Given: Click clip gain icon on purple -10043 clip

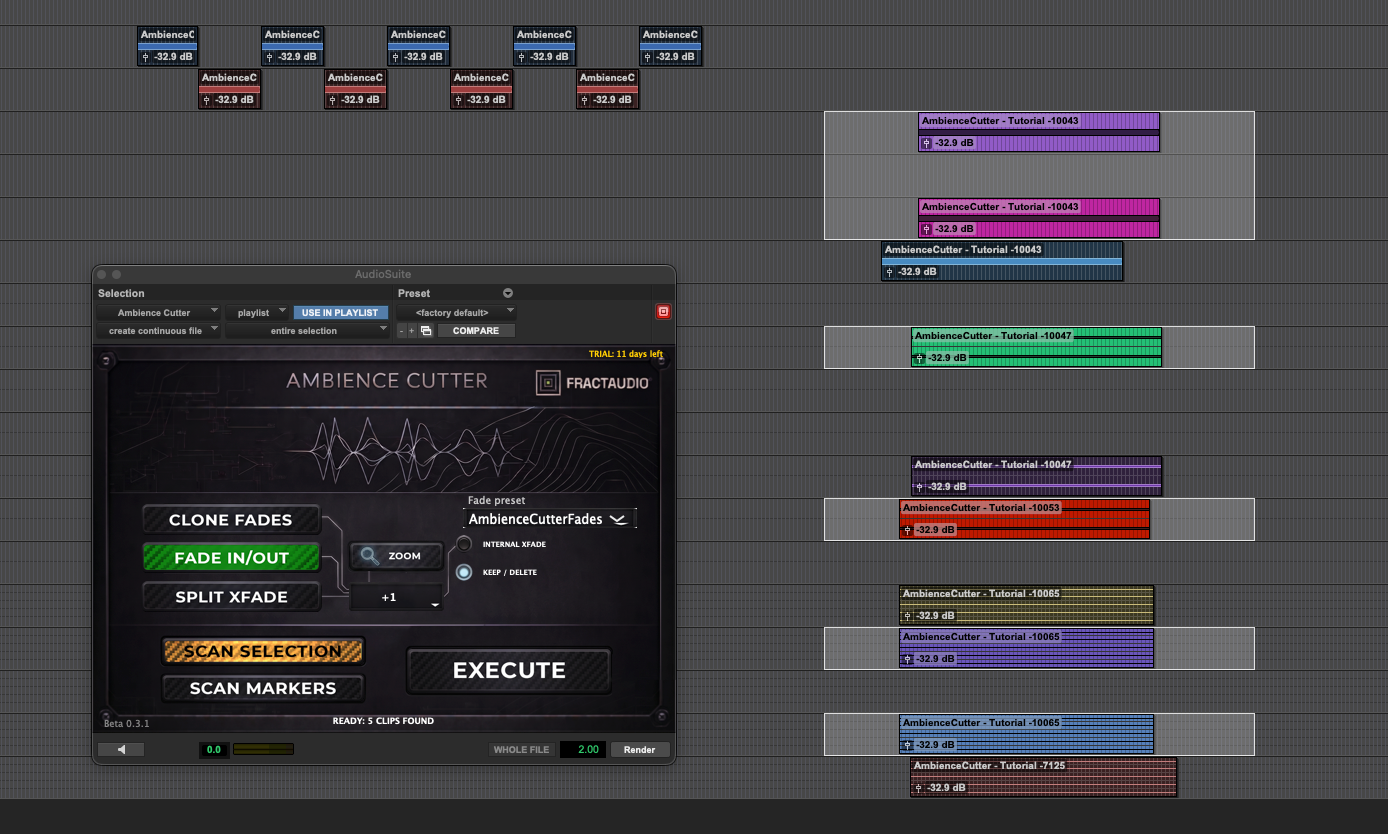Looking at the screenshot, I should pos(926,143).
